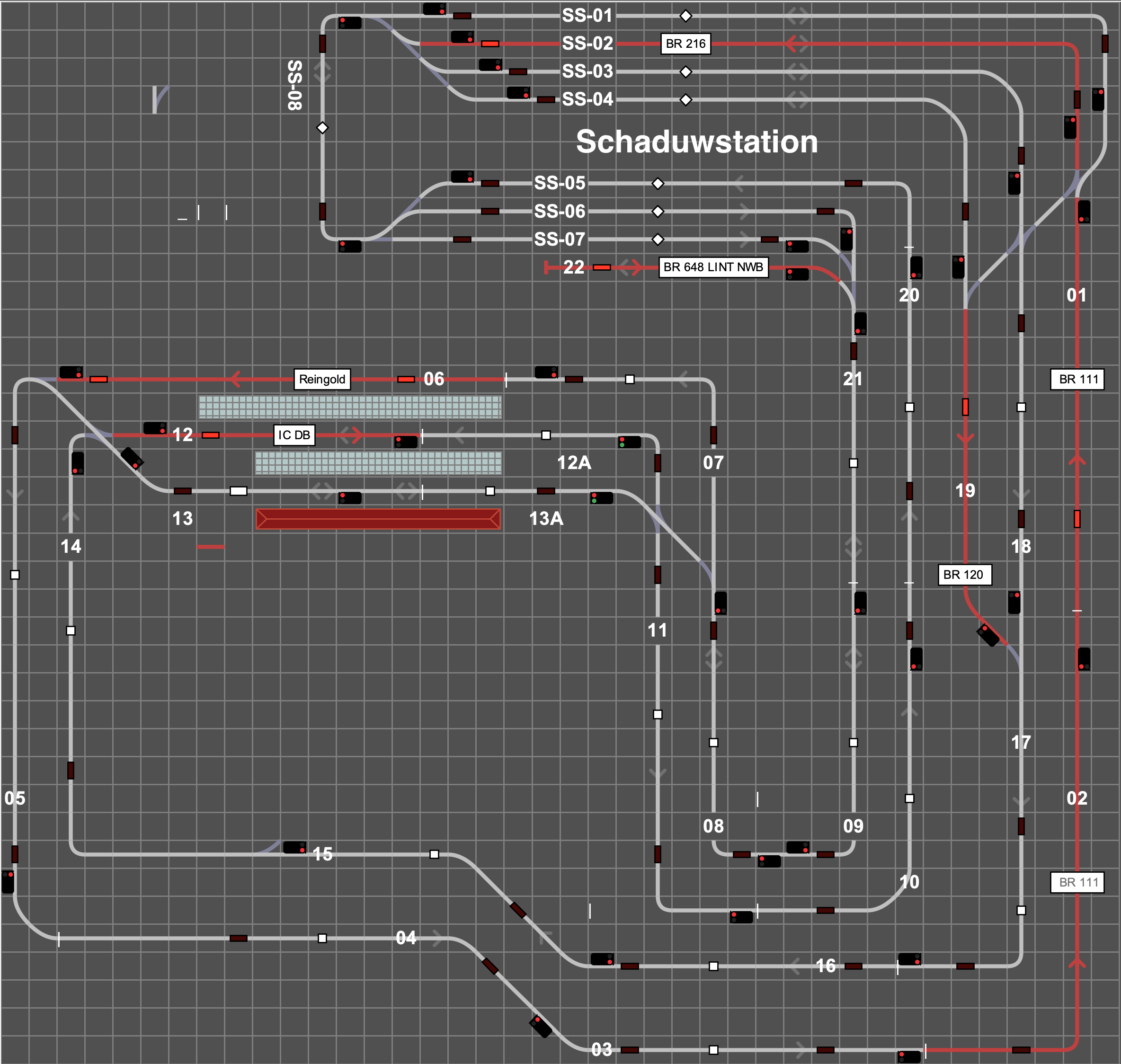This screenshot has height=1064, width=1121.
Task: Click the white square sensor below label 11
Action: point(658,715)
